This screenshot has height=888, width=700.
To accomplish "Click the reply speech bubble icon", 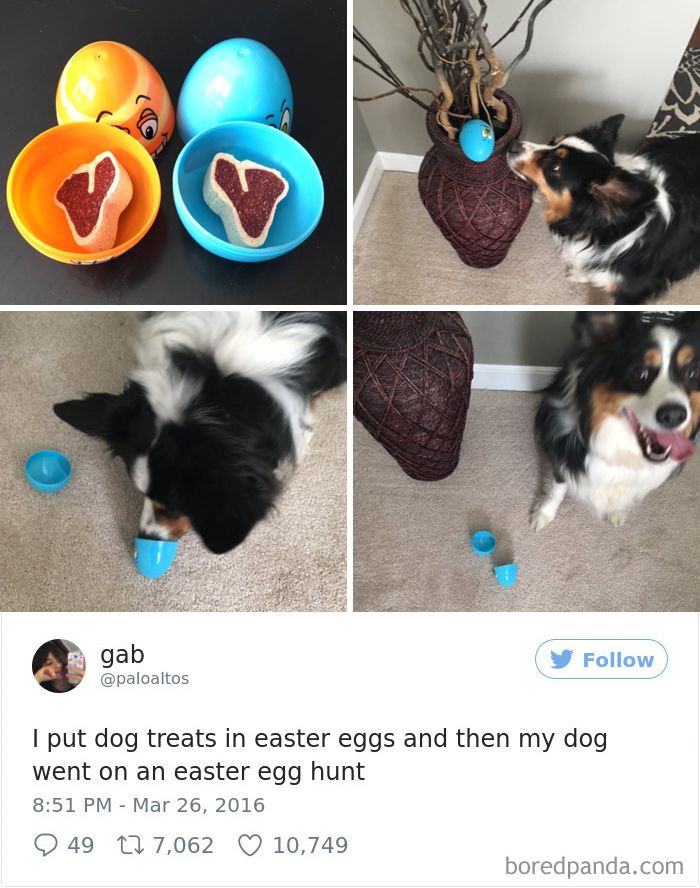I will point(46,845).
